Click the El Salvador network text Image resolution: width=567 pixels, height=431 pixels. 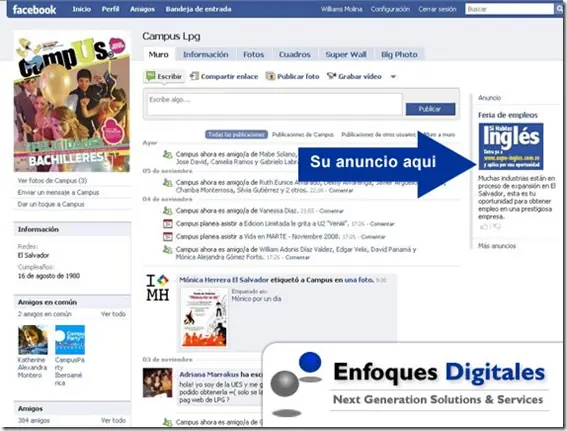33,255
